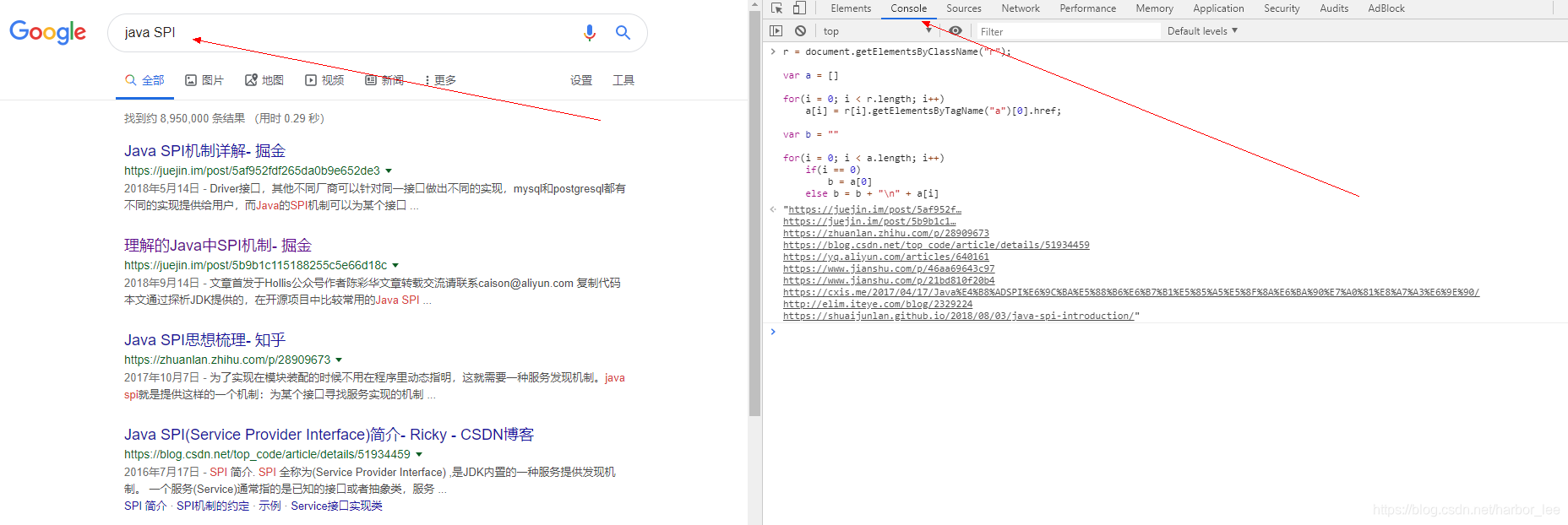Switch to DevTools Audits tab
The image size is (1568, 525).
tap(1334, 8)
